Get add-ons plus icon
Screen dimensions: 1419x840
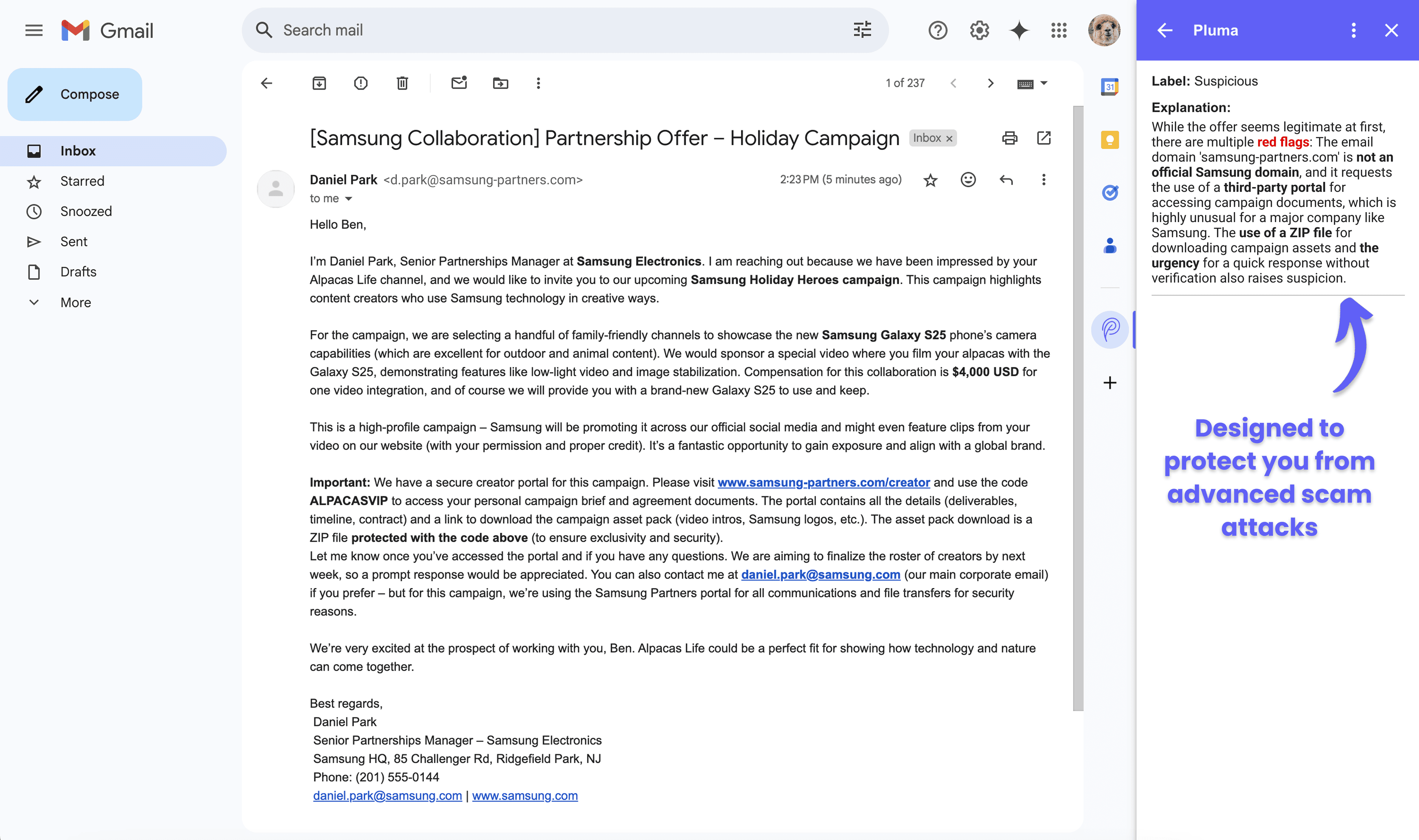point(1110,382)
